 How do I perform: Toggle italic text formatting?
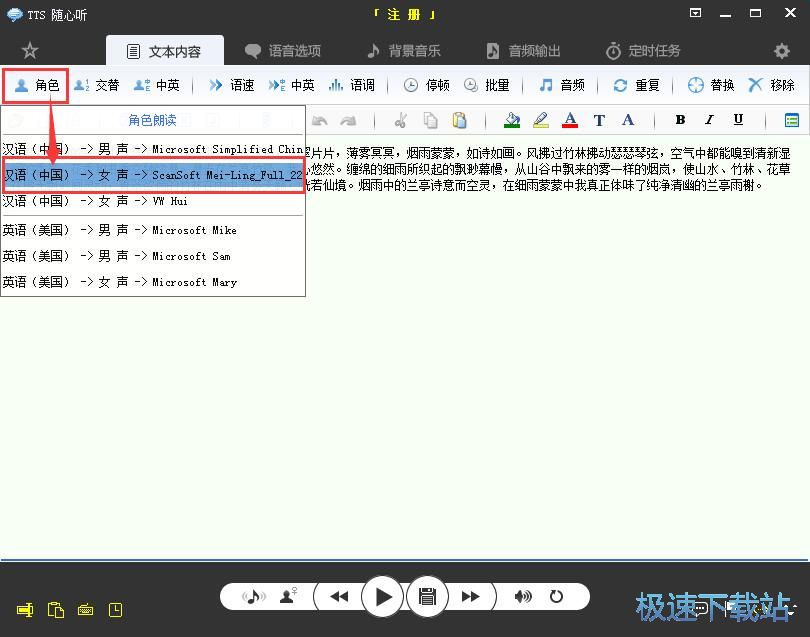click(708, 120)
